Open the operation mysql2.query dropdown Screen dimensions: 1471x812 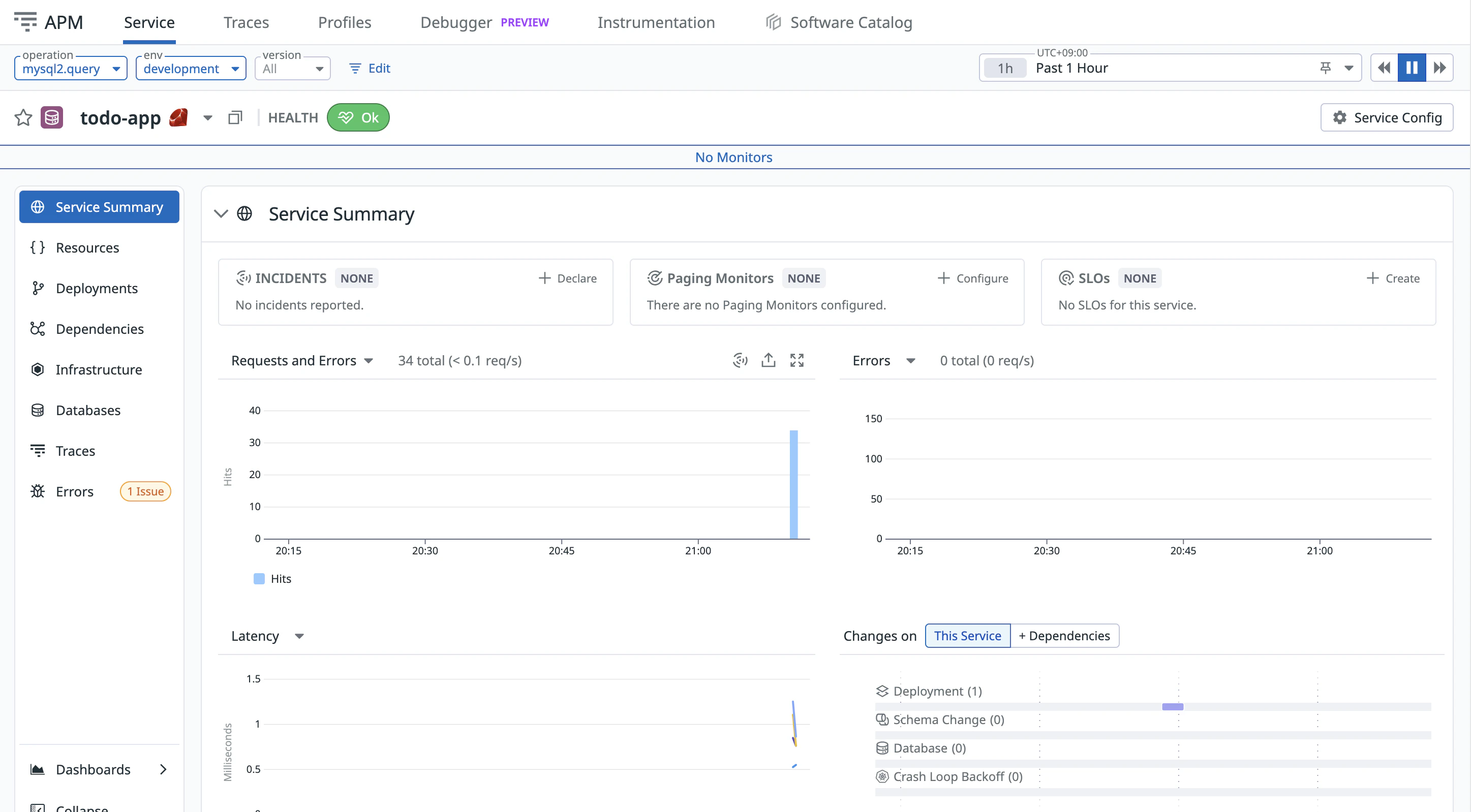coord(71,69)
